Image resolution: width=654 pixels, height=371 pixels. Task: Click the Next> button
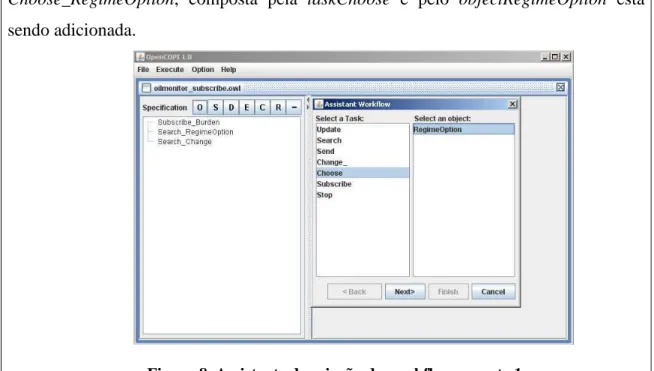(405, 292)
